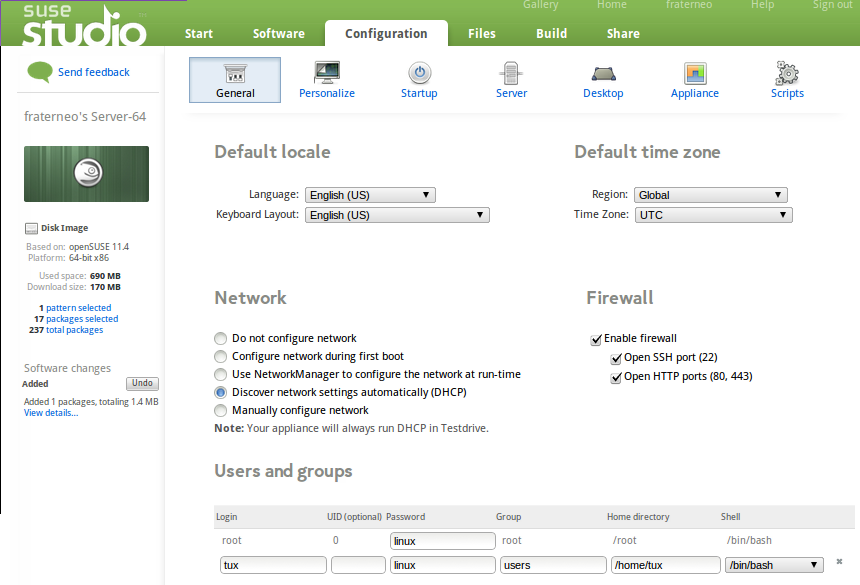Viewport: 860px width, 585px height.
Task: Open the Keyboard Layout dropdown
Action: [x=397, y=215]
